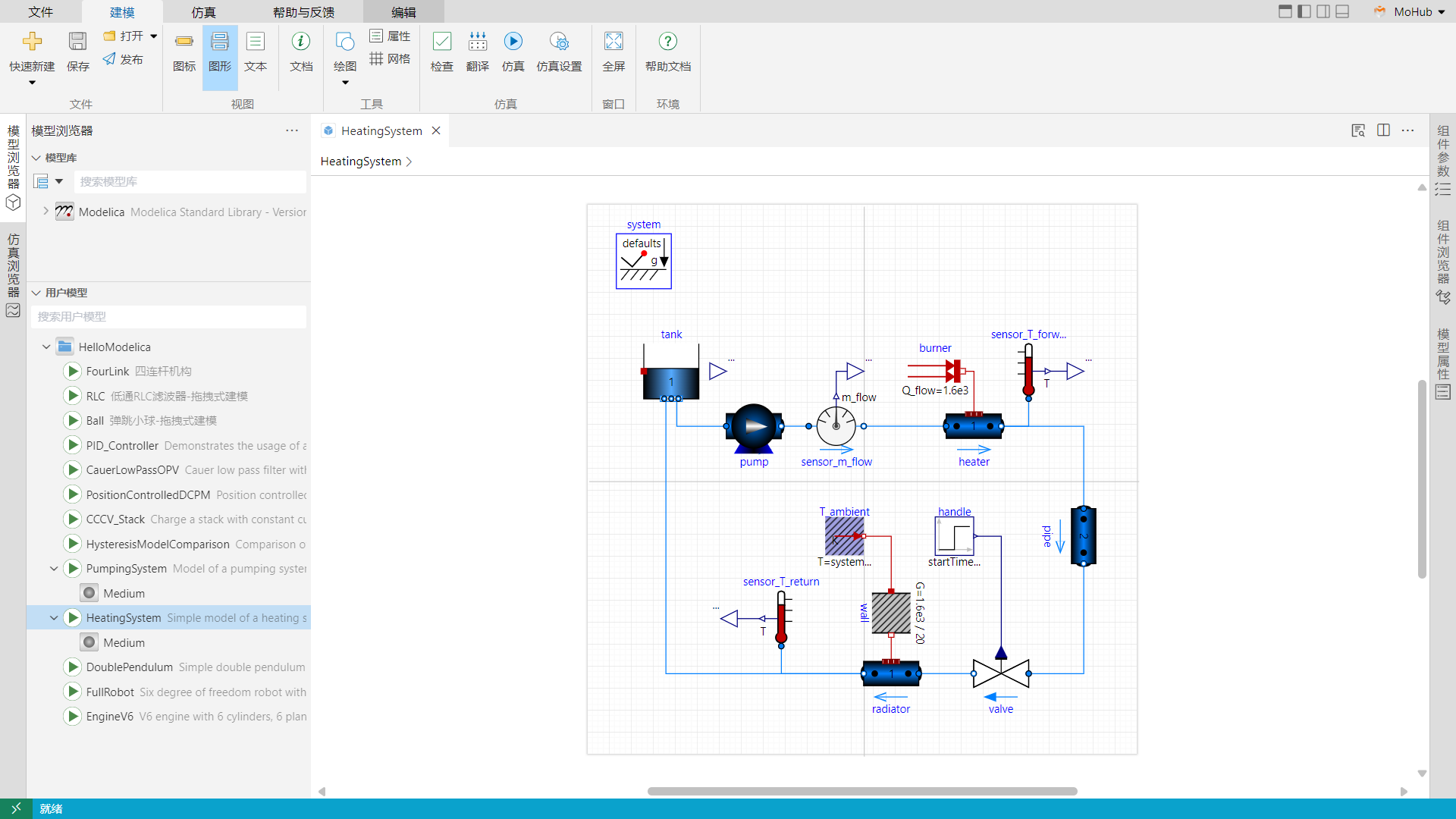Click the 快速新建 quick-create icon

click(32, 42)
